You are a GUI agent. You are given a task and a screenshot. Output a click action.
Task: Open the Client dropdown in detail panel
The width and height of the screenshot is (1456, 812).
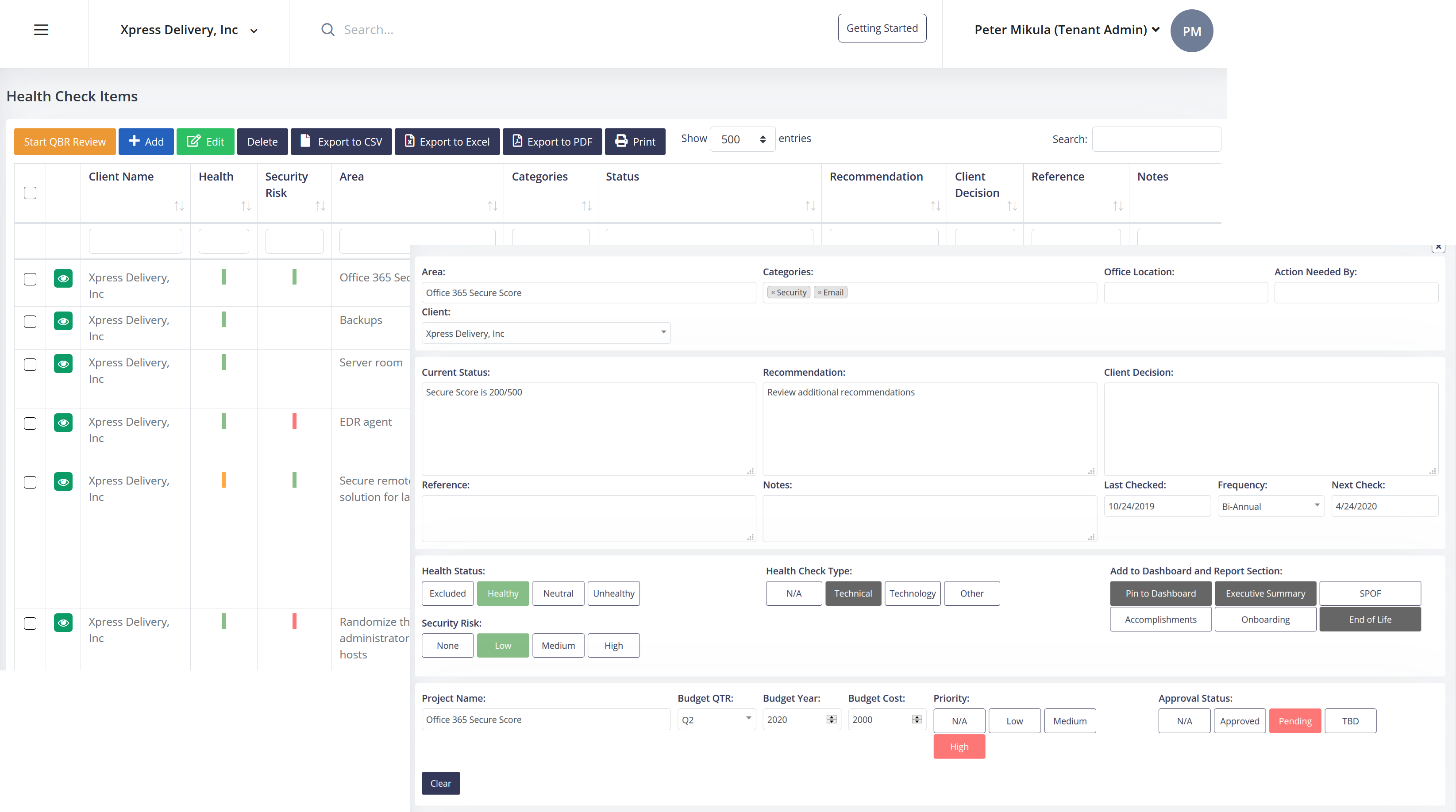(546, 333)
